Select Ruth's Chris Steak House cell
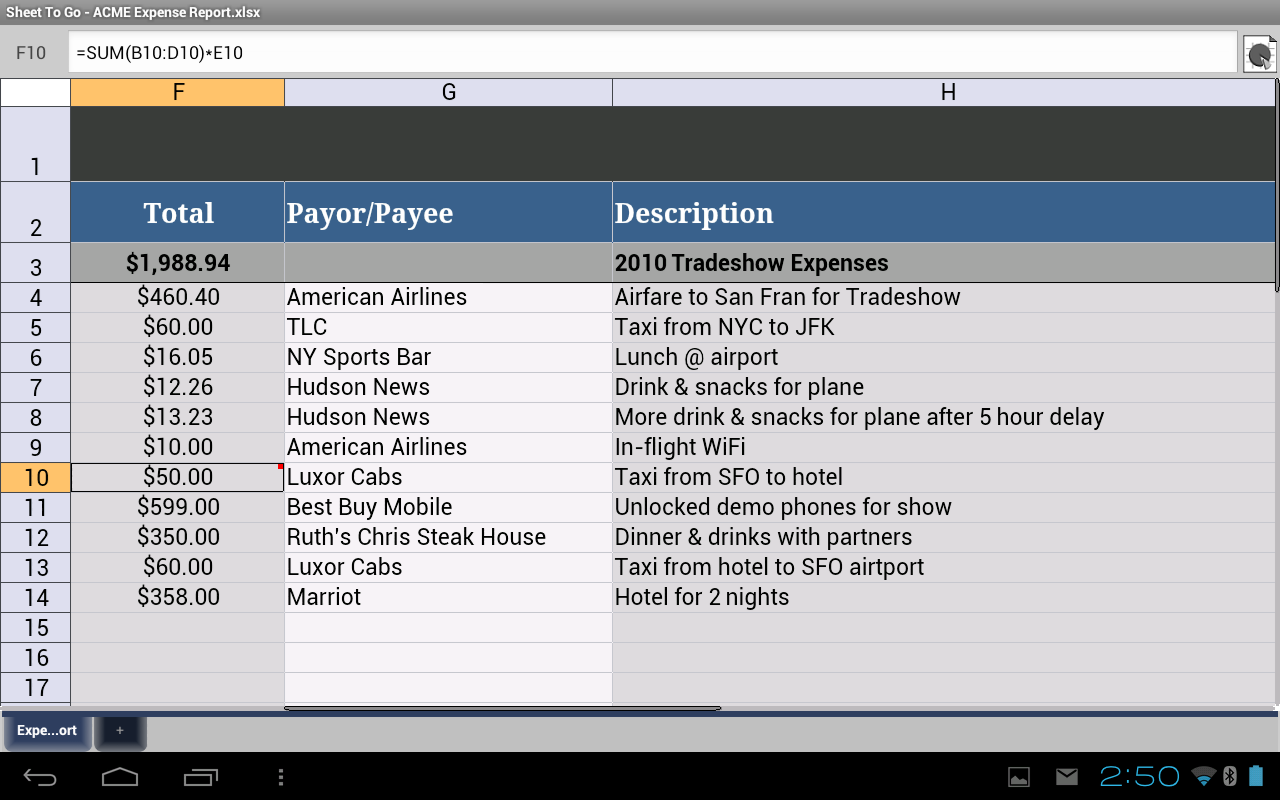This screenshot has width=1280, height=800. click(448, 537)
